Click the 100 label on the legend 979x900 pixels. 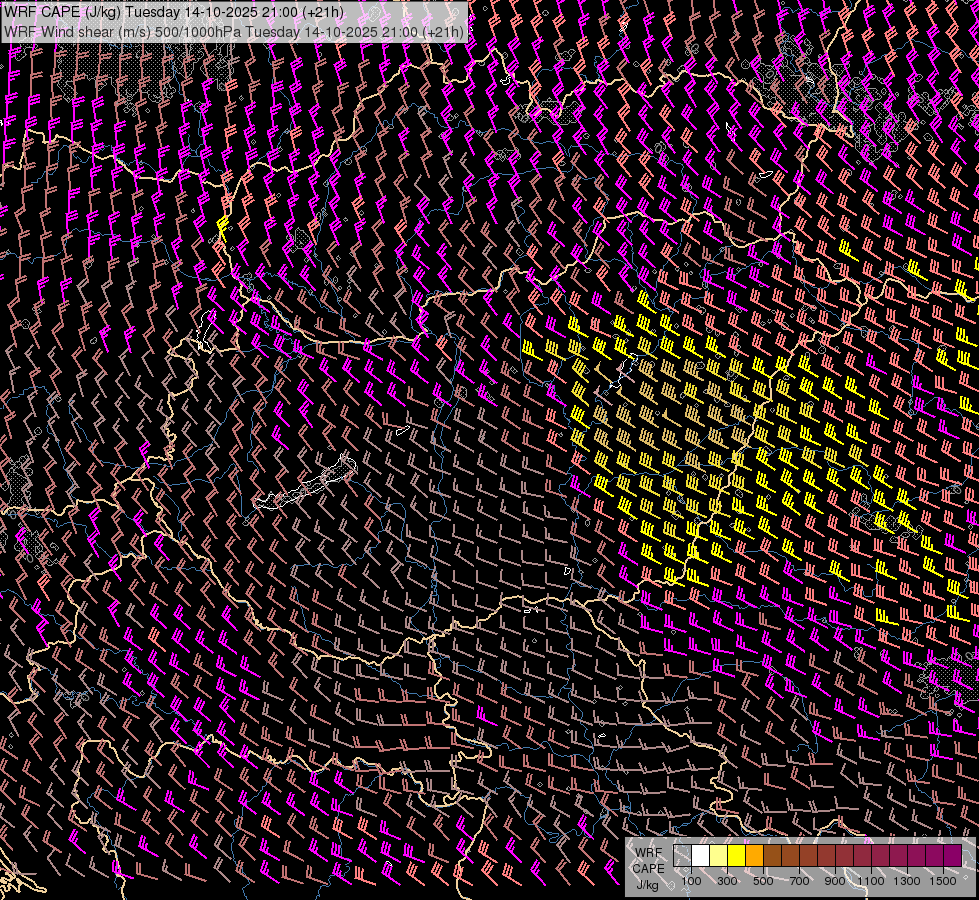click(691, 882)
